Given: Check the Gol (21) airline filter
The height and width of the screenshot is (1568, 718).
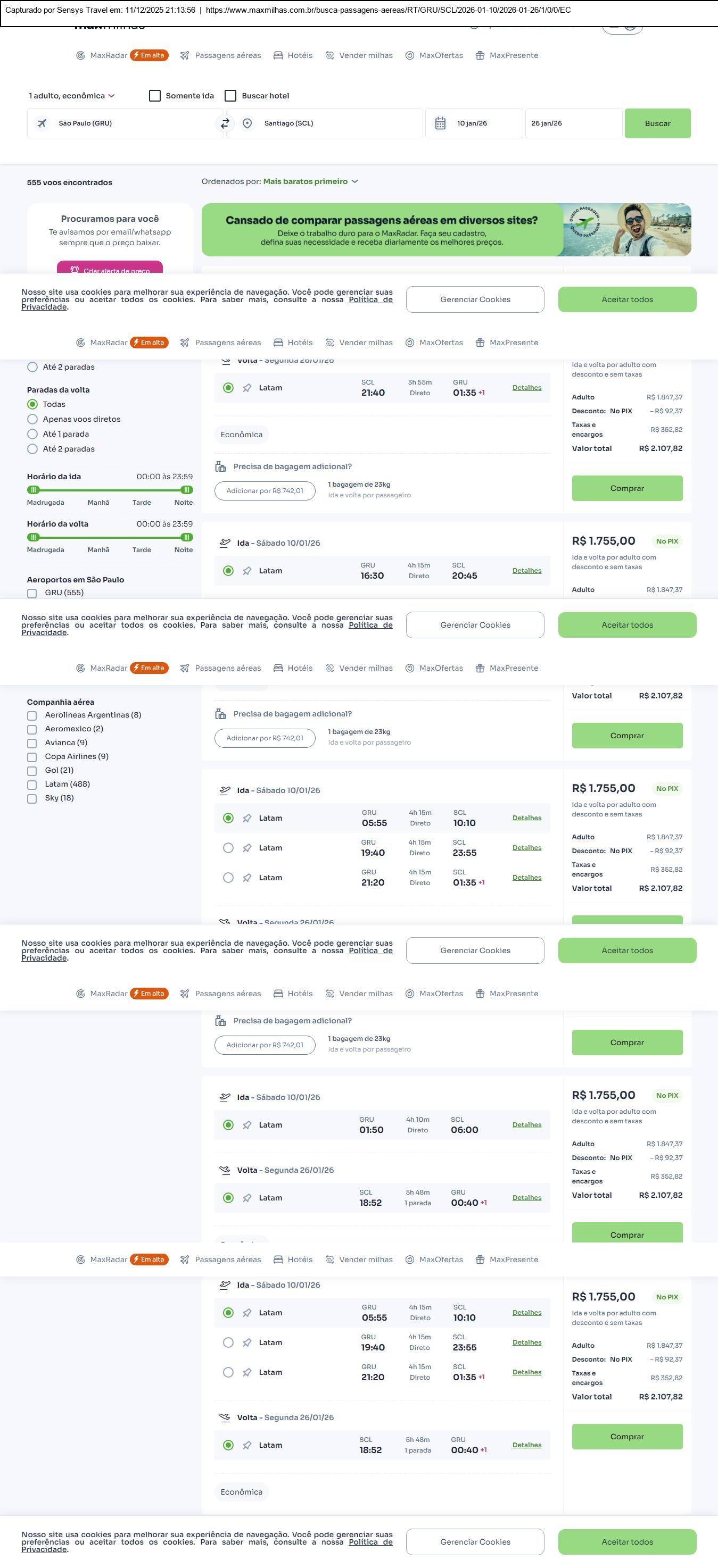Looking at the screenshot, I should (x=32, y=771).
